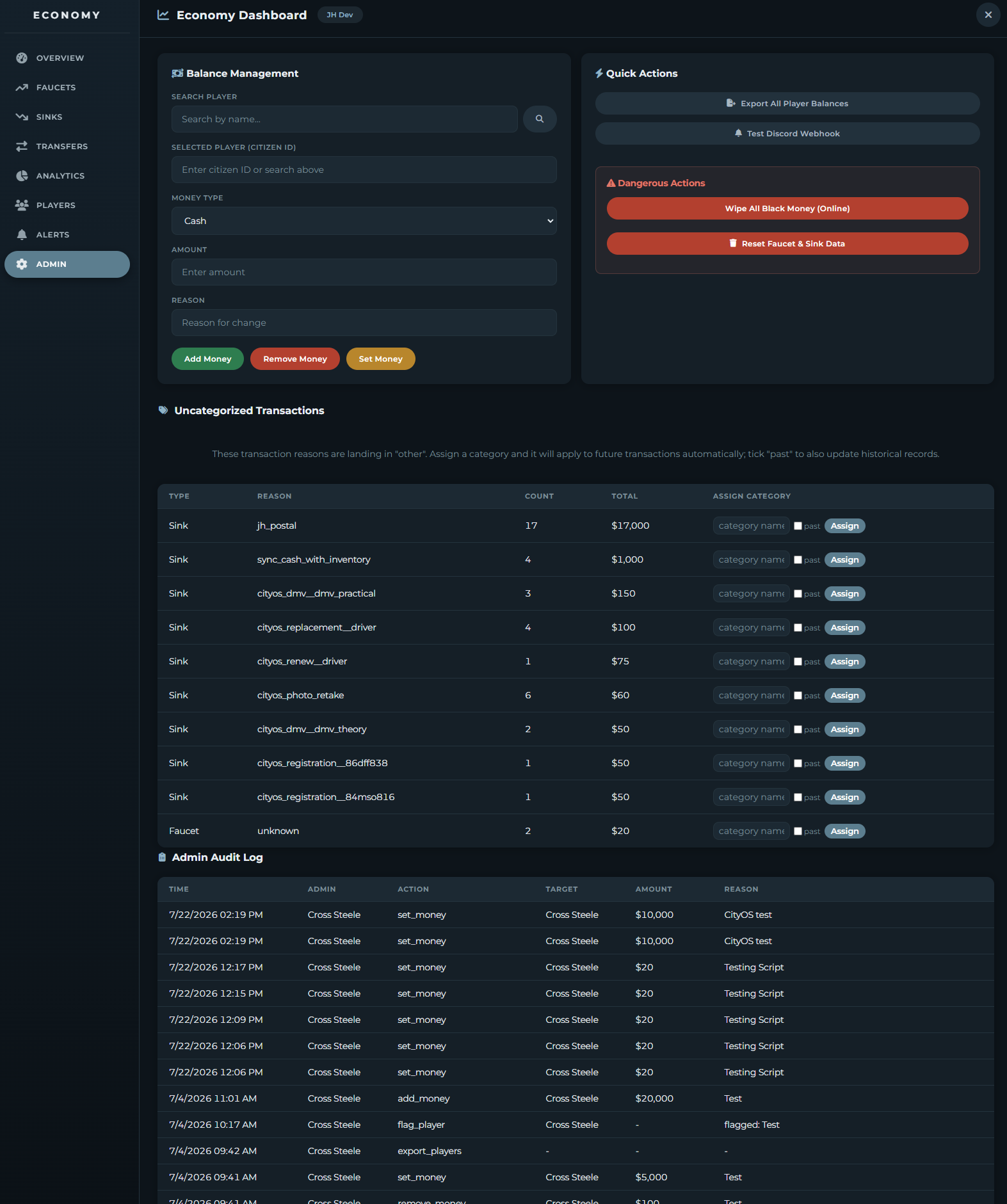
Task: Click the Faucets trending-up icon
Action: tap(22, 88)
